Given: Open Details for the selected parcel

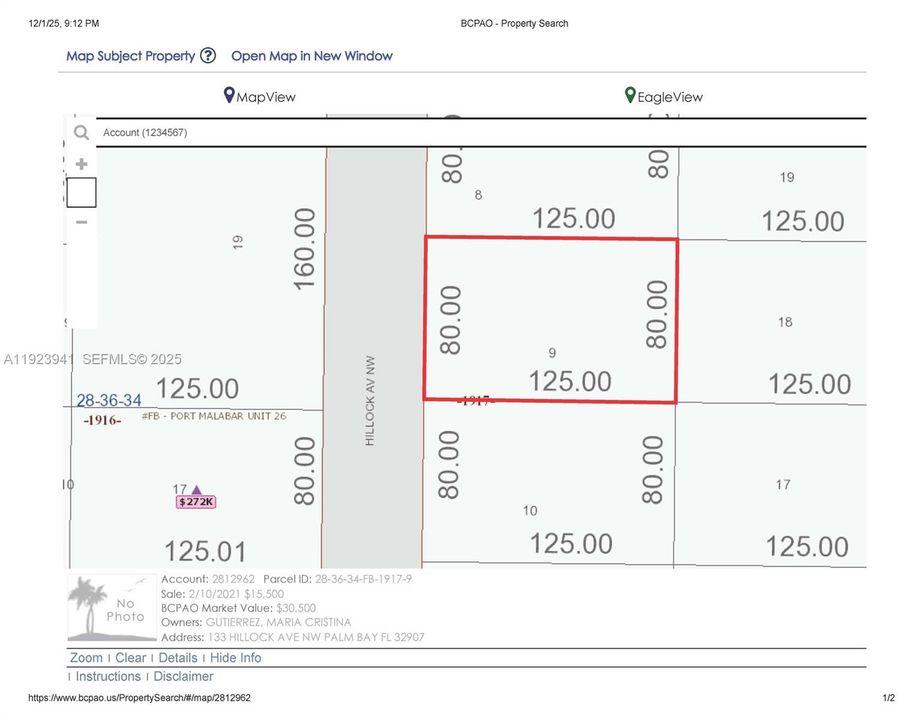Looking at the screenshot, I should pos(178,657).
